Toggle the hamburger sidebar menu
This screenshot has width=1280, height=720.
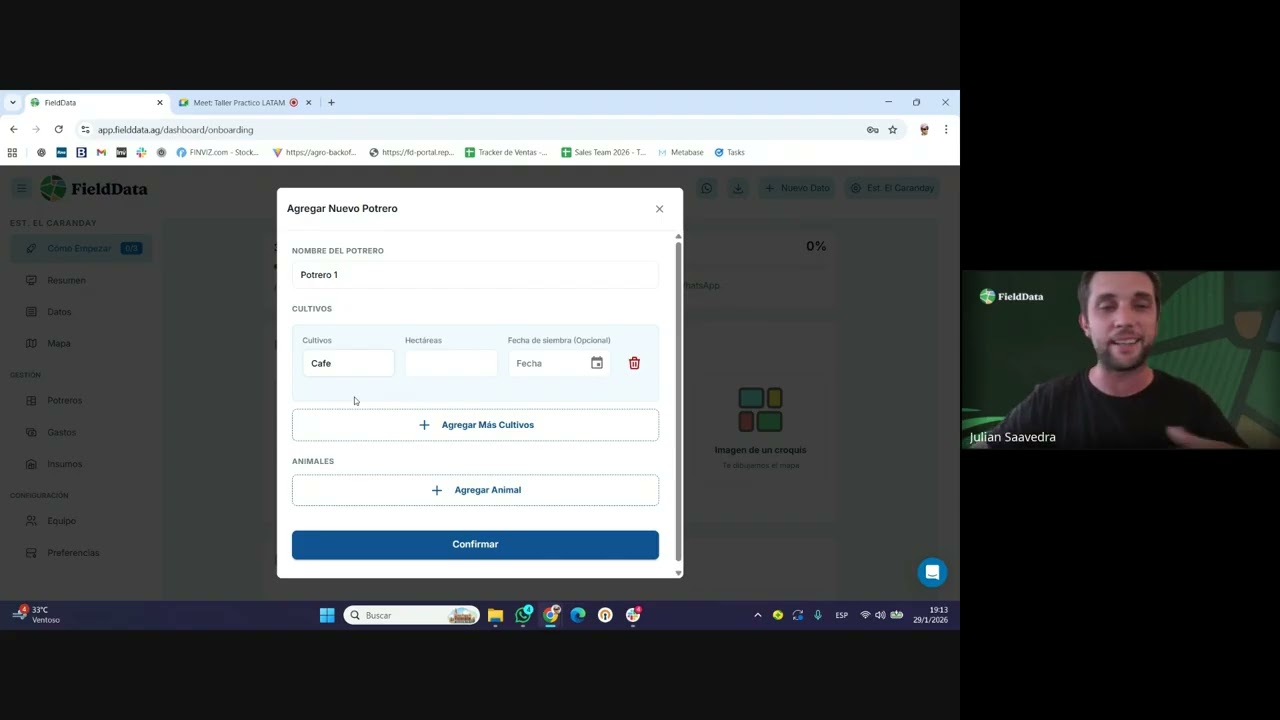click(21, 188)
